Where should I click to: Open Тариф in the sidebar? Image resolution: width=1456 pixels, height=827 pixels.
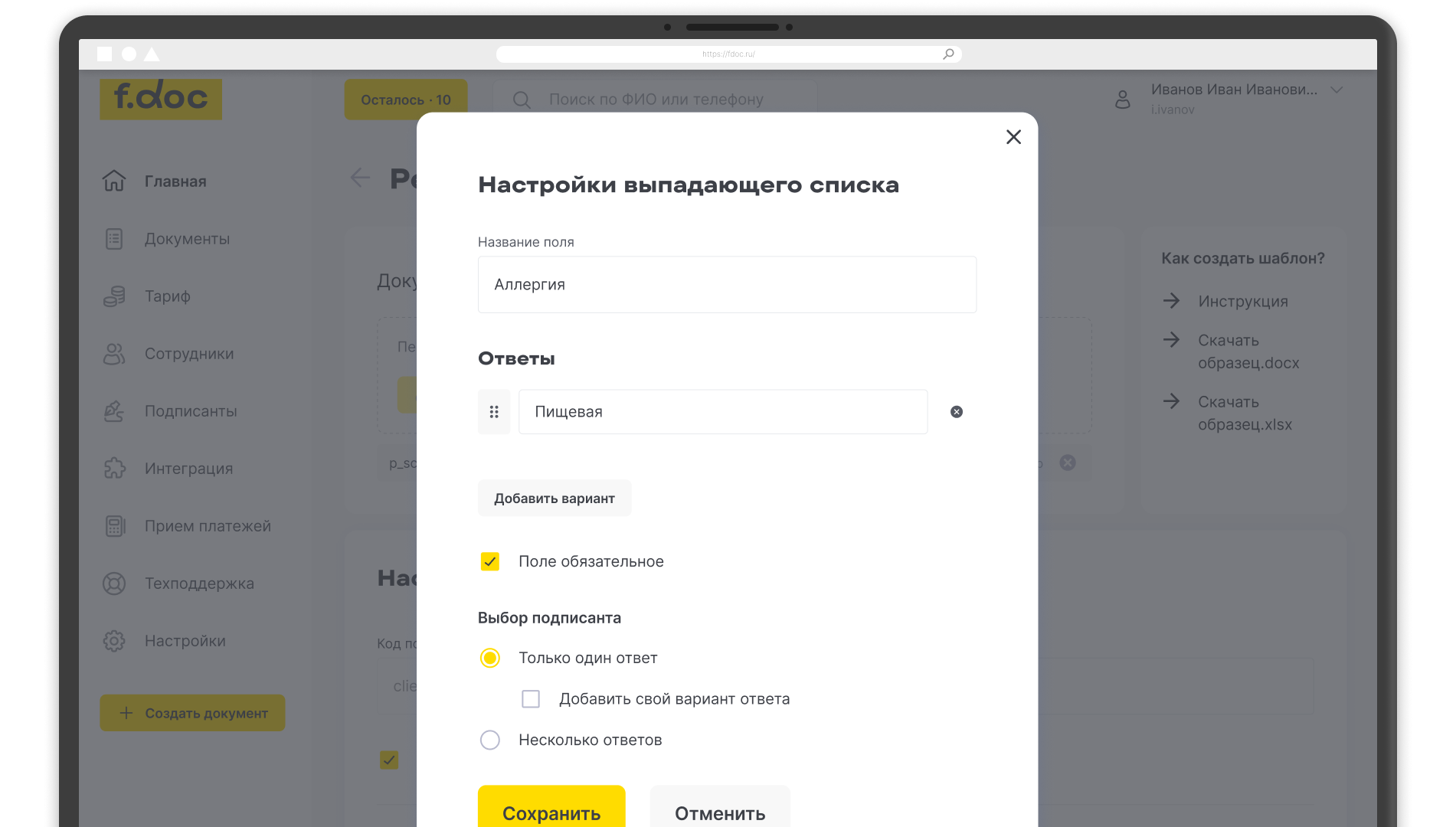pos(167,296)
